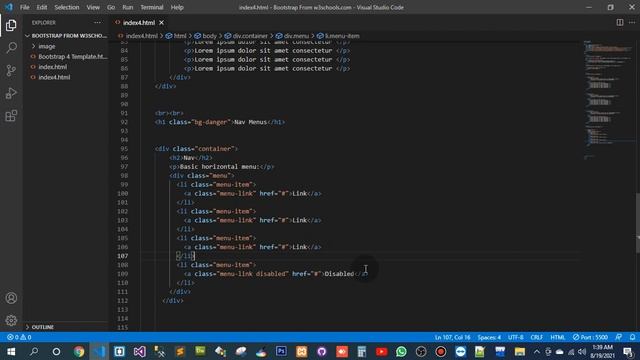Open the Accounts menu icon
The height and width of the screenshot is (360, 640).
coord(11,298)
